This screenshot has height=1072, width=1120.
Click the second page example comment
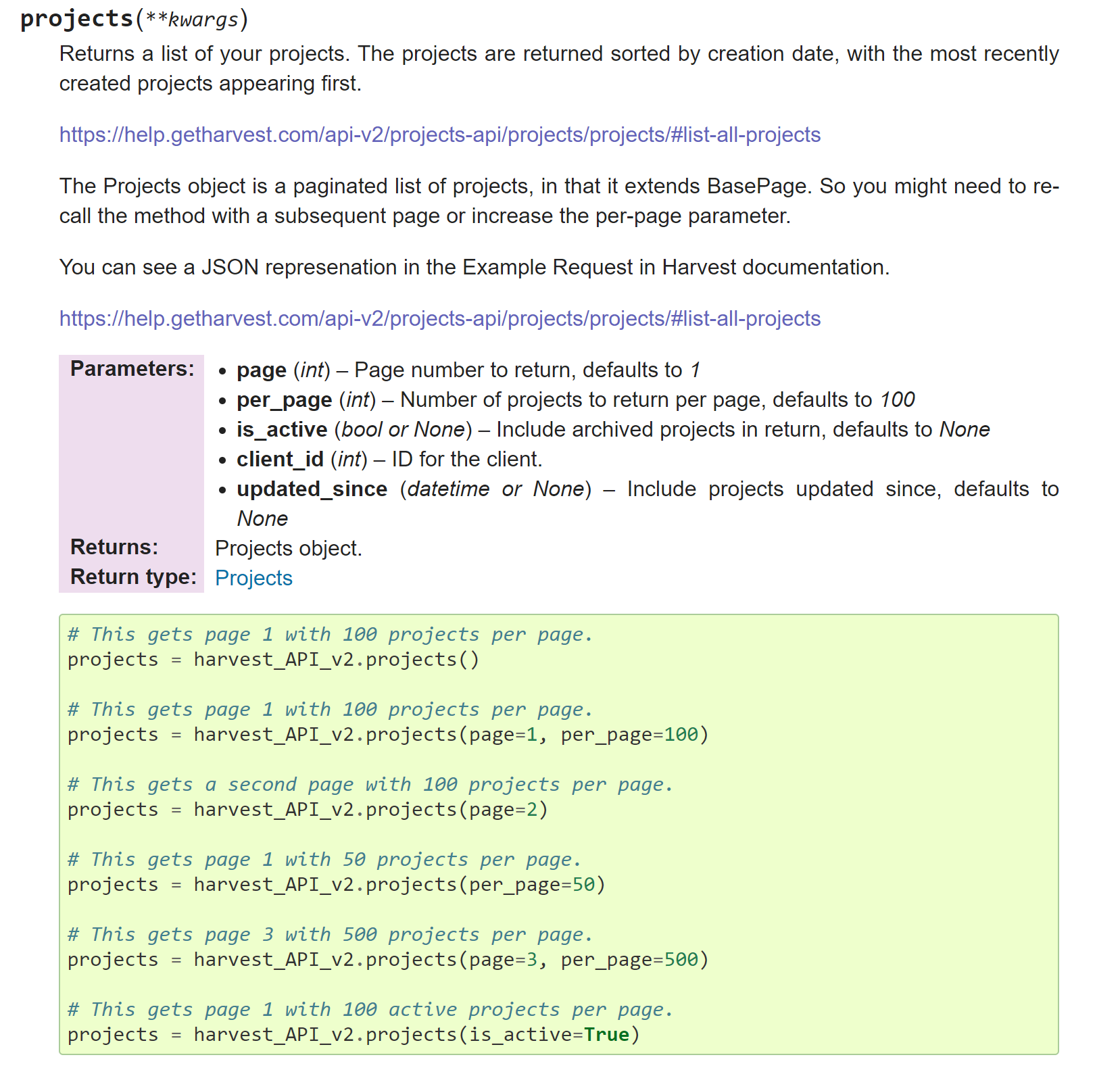pyautogui.click(x=368, y=784)
